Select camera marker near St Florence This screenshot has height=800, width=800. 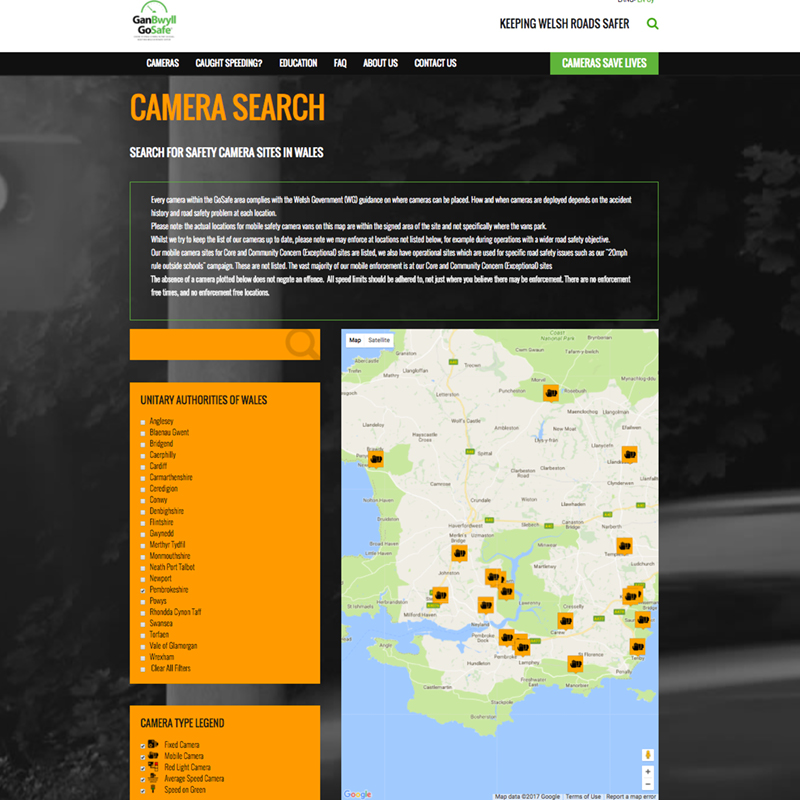[575, 664]
